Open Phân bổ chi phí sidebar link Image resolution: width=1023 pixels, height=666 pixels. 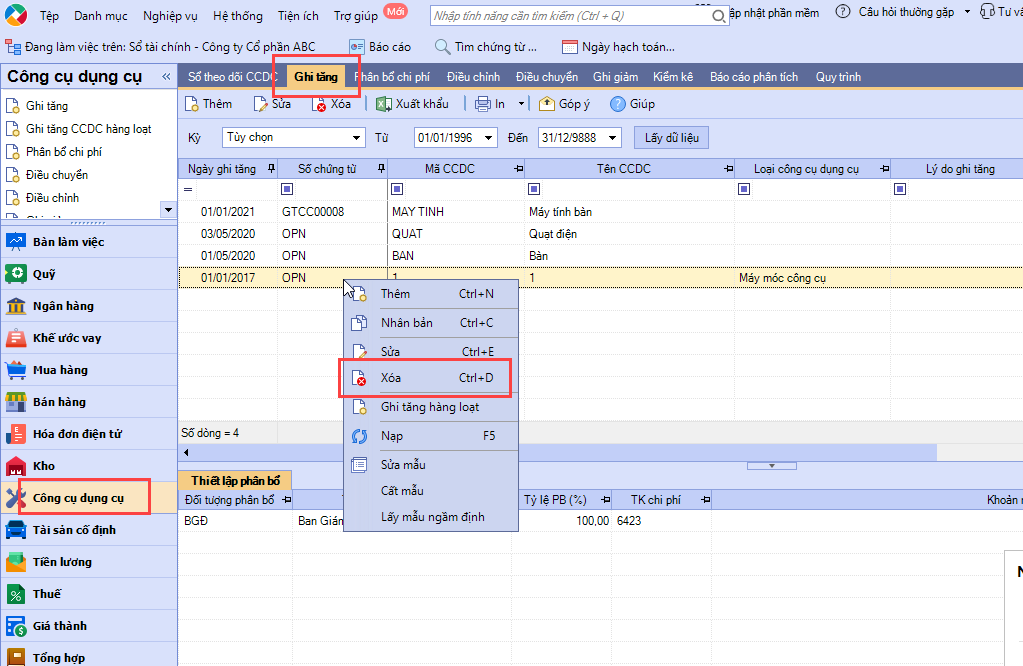pyautogui.click(x=64, y=151)
